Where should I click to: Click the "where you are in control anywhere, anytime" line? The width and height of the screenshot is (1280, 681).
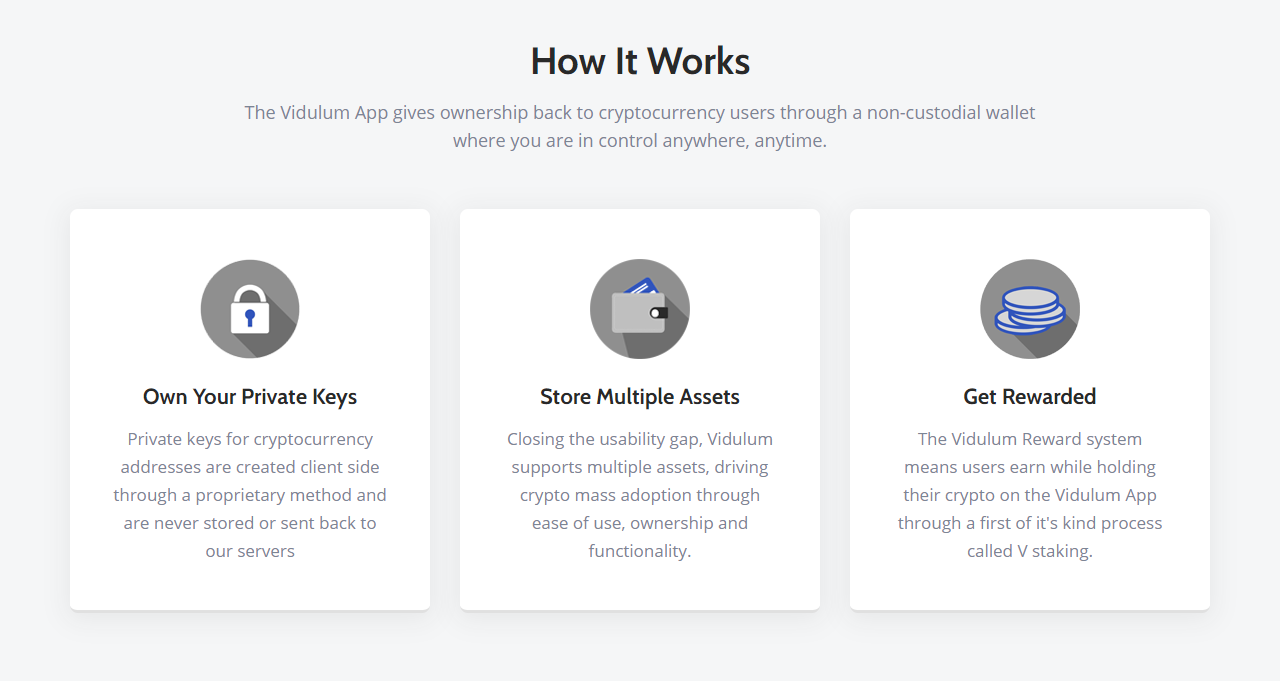tap(640, 140)
